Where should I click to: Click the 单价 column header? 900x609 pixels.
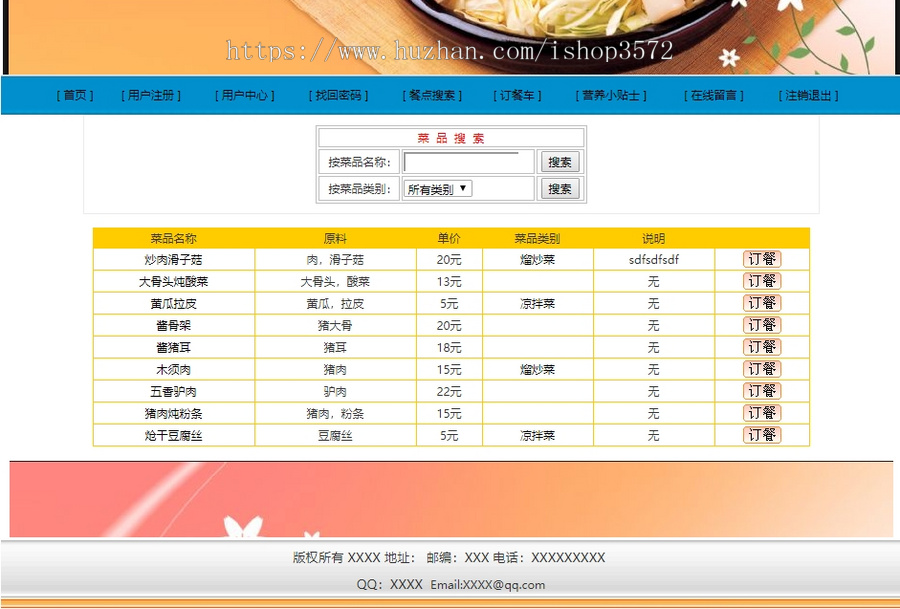pyautogui.click(x=449, y=238)
